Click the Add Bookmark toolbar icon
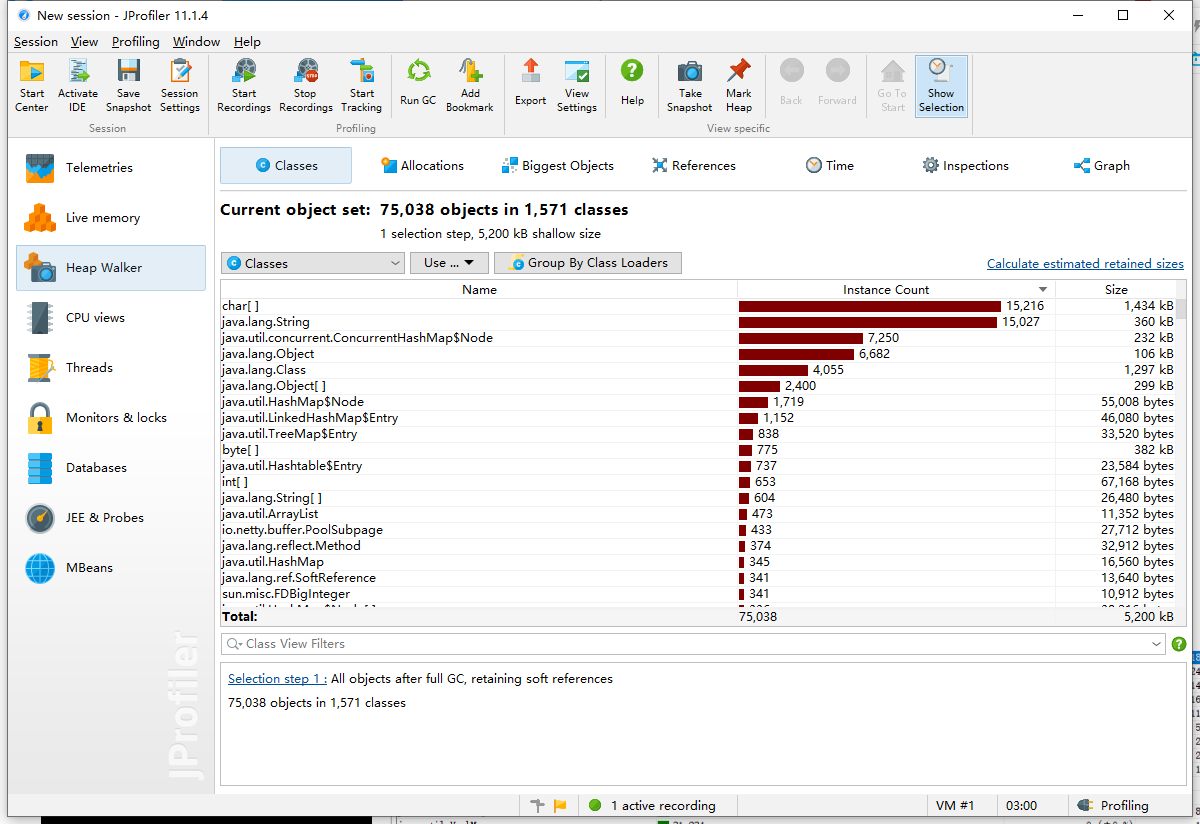The height and width of the screenshot is (824, 1200). click(470, 86)
